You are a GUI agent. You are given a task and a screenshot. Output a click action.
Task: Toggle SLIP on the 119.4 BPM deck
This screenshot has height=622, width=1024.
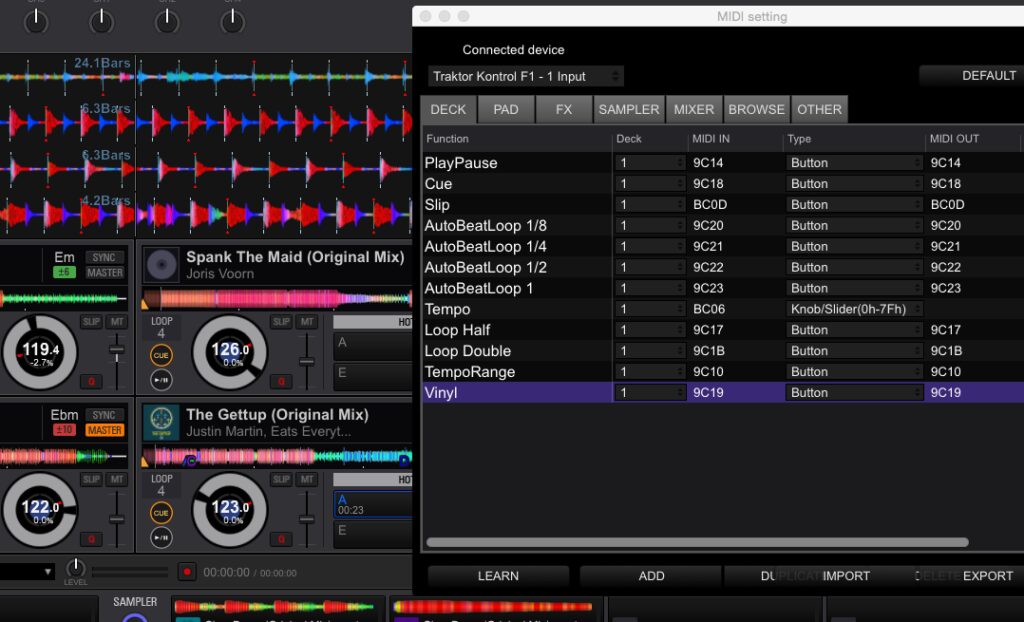click(91, 321)
